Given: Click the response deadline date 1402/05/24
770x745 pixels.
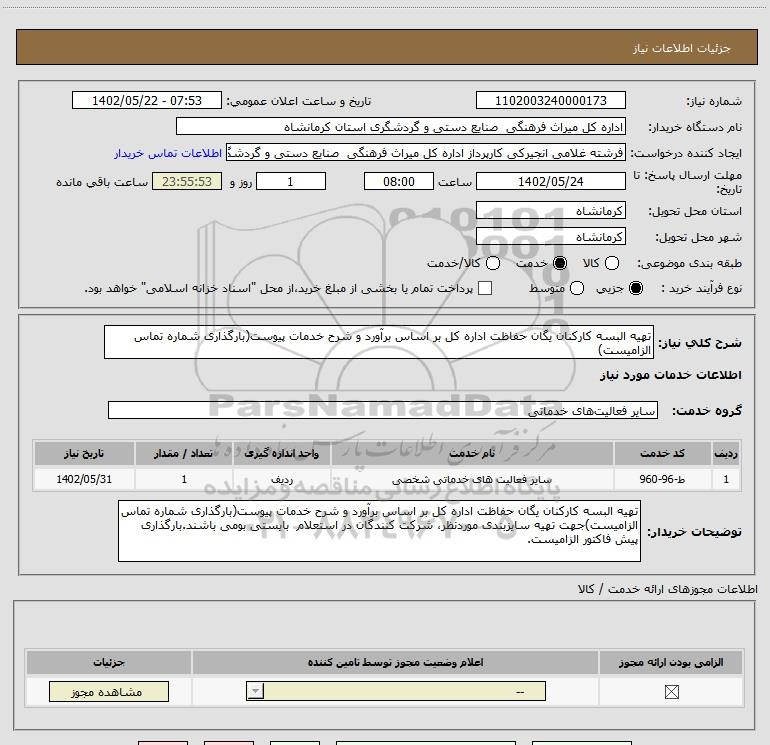Looking at the screenshot, I should click(550, 181).
